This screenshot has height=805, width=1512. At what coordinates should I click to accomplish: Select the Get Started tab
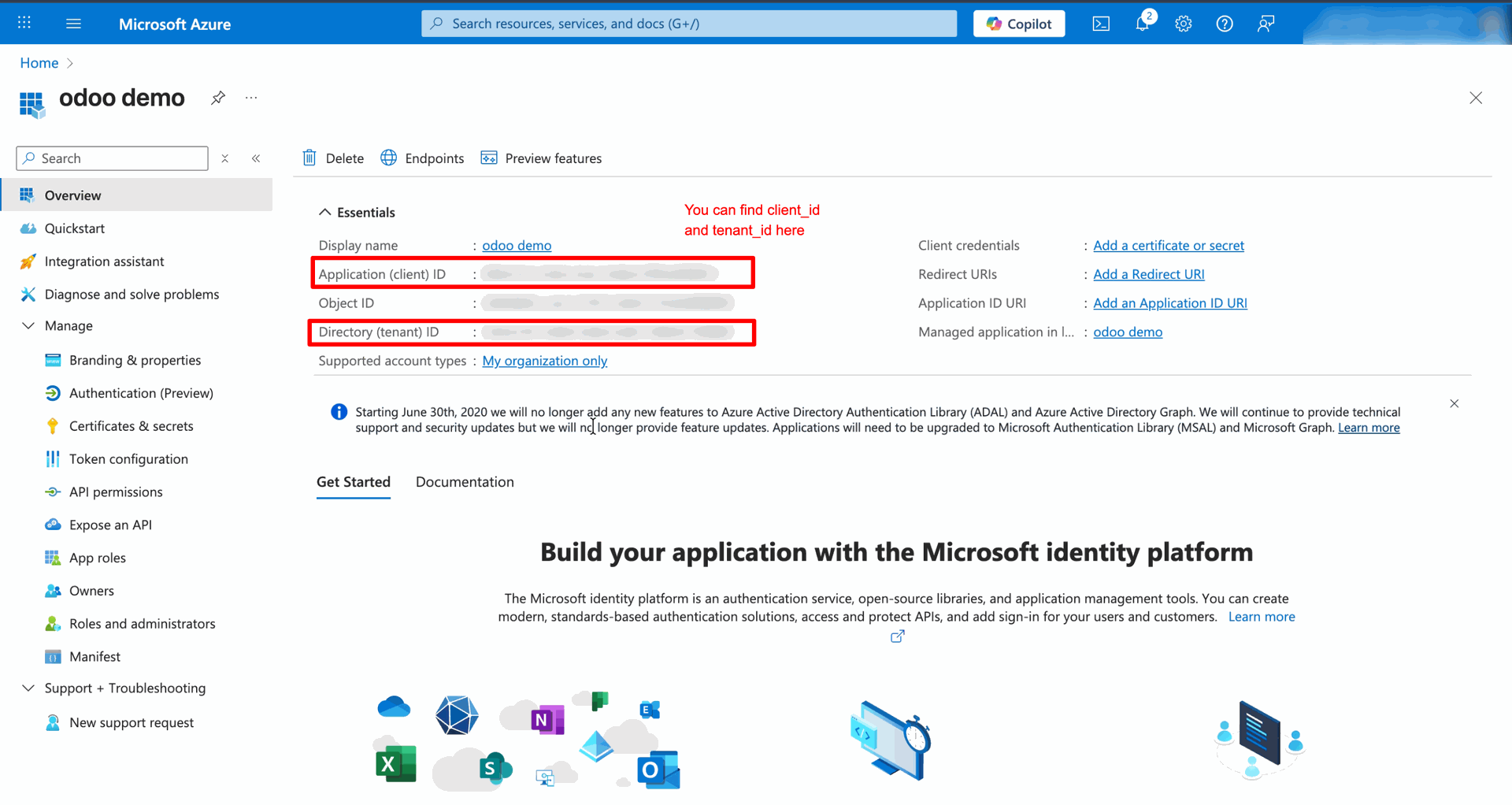(x=353, y=482)
